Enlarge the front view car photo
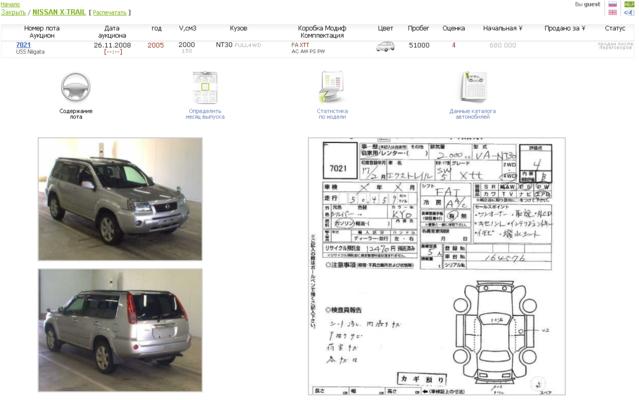 pyautogui.click(x=120, y=199)
